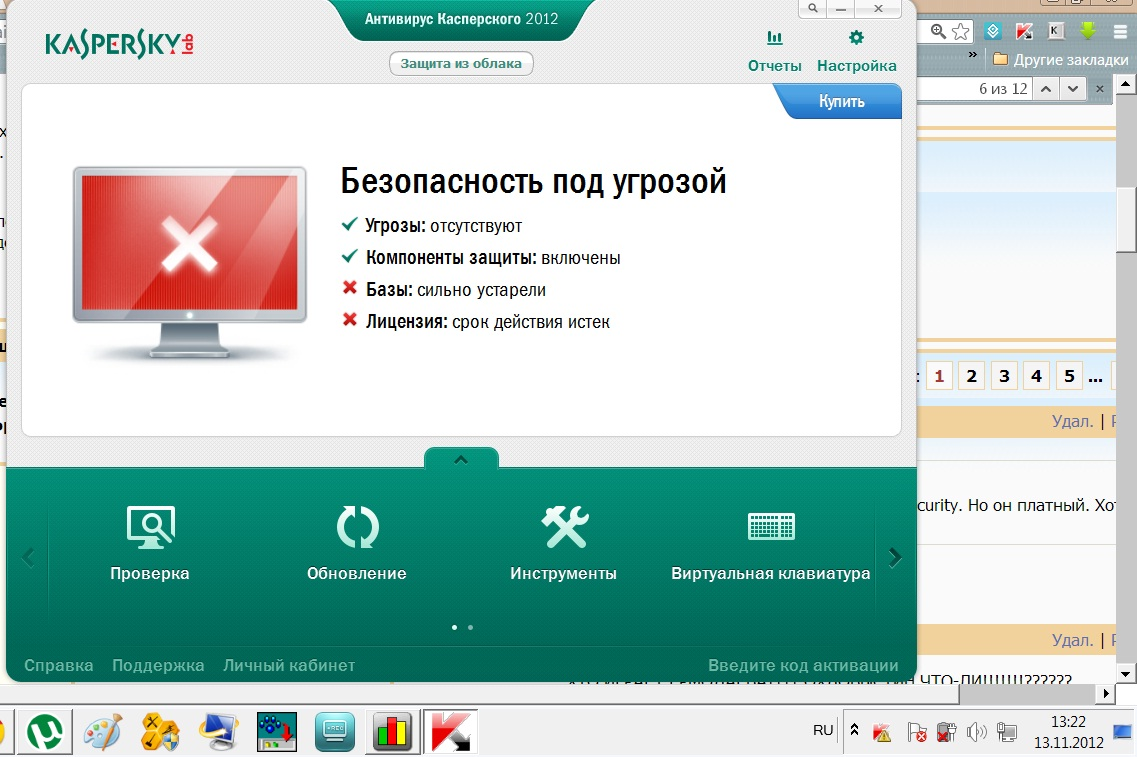Click Лицензия: срок действия истек line
This screenshot has width=1137, height=757.
pos(476,321)
